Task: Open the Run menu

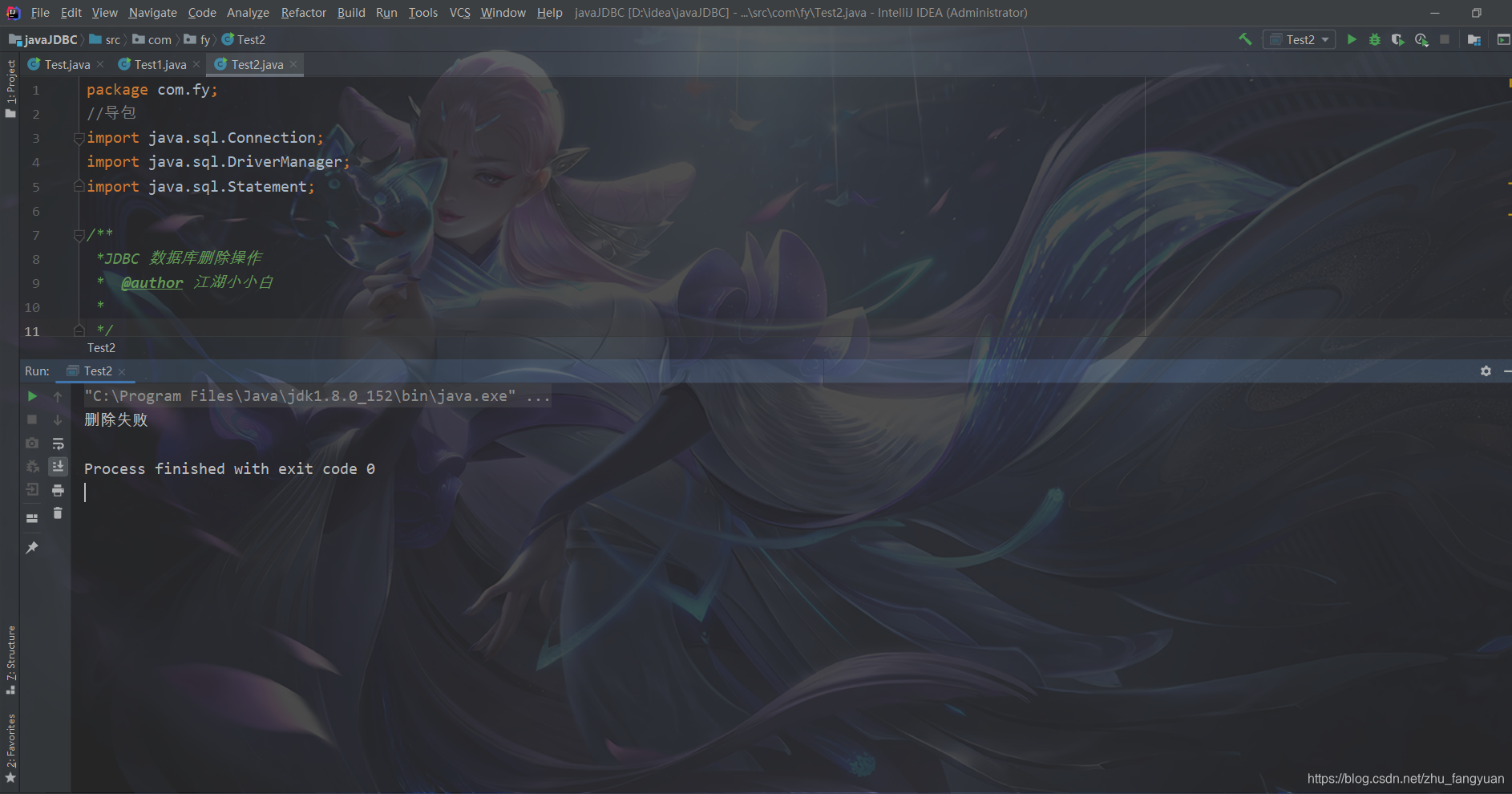Action: [386, 13]
